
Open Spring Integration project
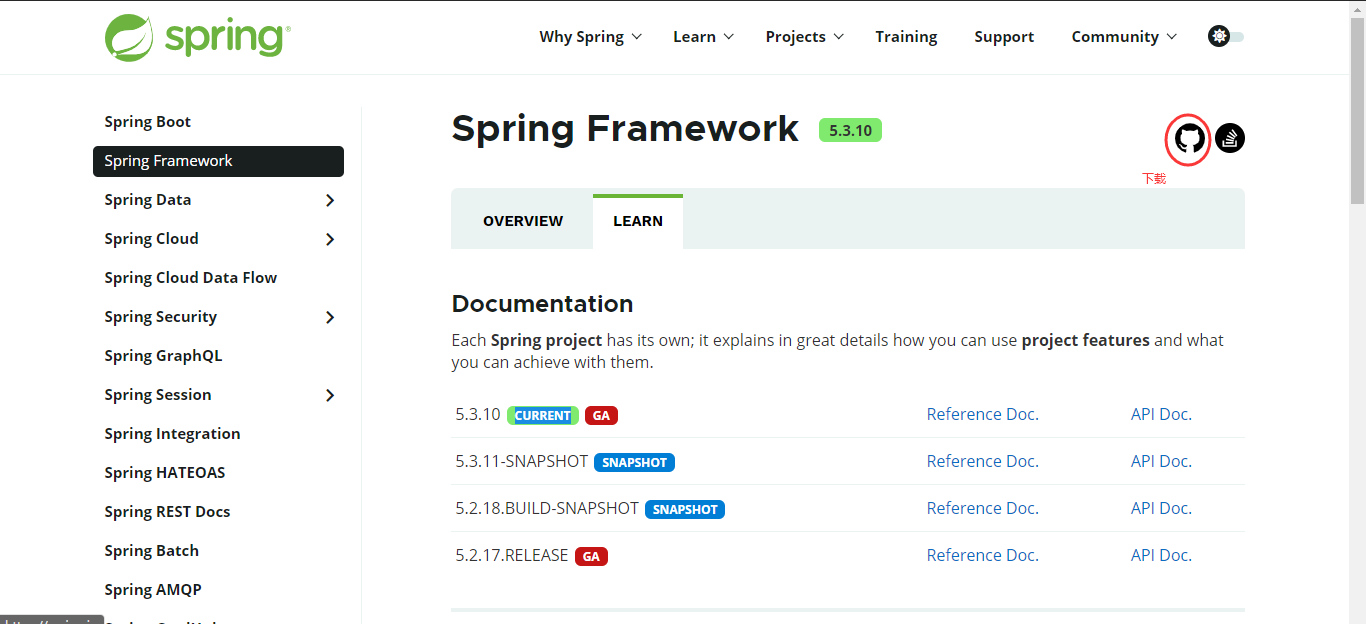[172, 434]
